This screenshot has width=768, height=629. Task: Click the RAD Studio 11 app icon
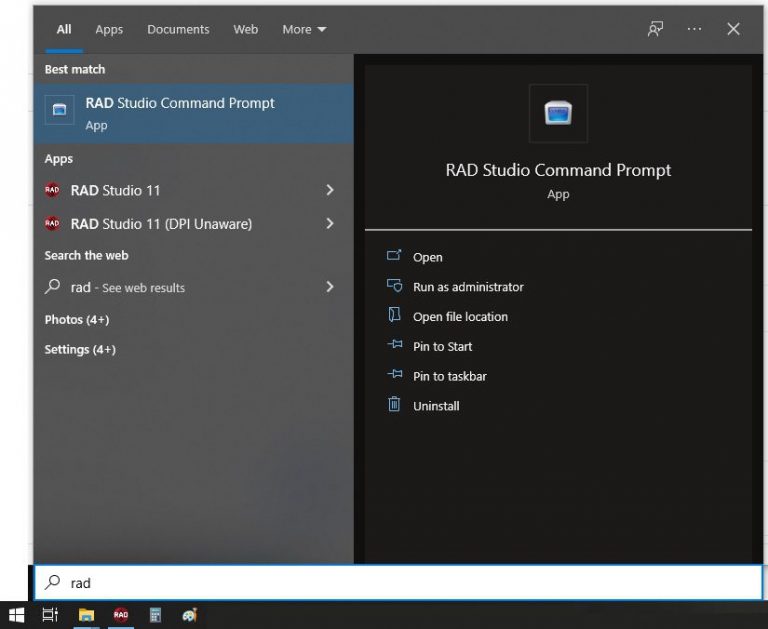coord(52,190)
